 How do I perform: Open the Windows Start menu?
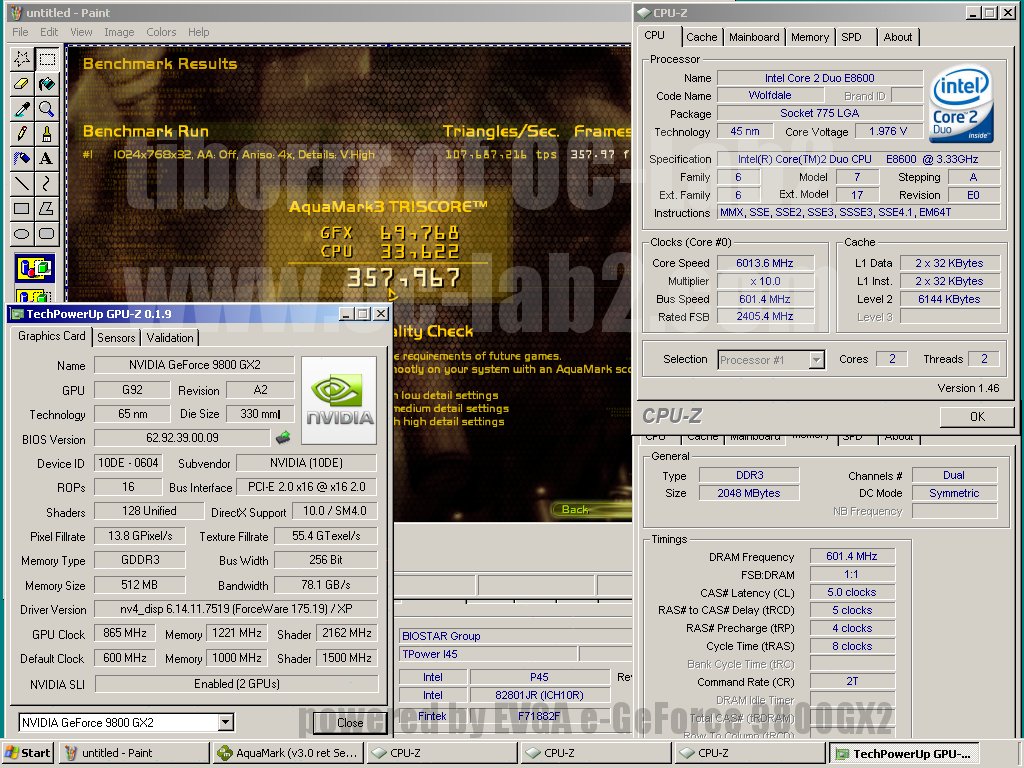coord(28,753)
